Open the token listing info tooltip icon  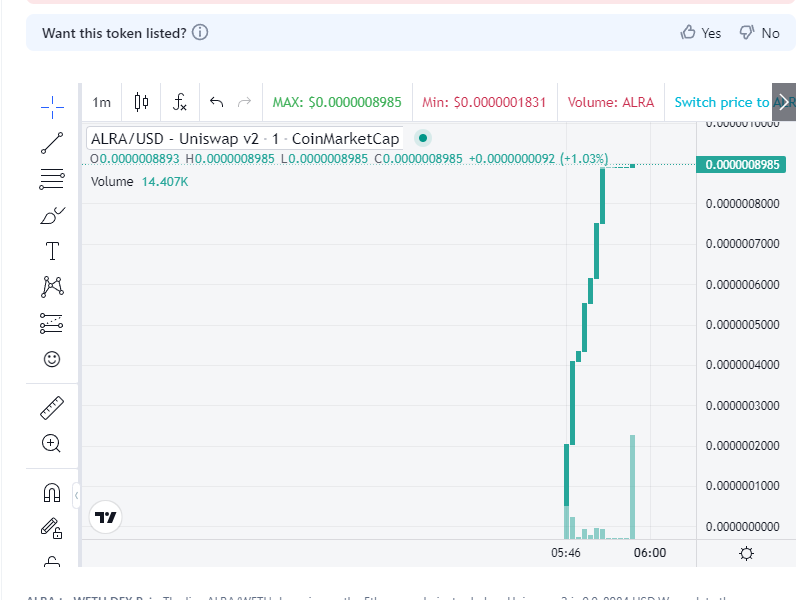pyautogui.click(x=200, y=33)
